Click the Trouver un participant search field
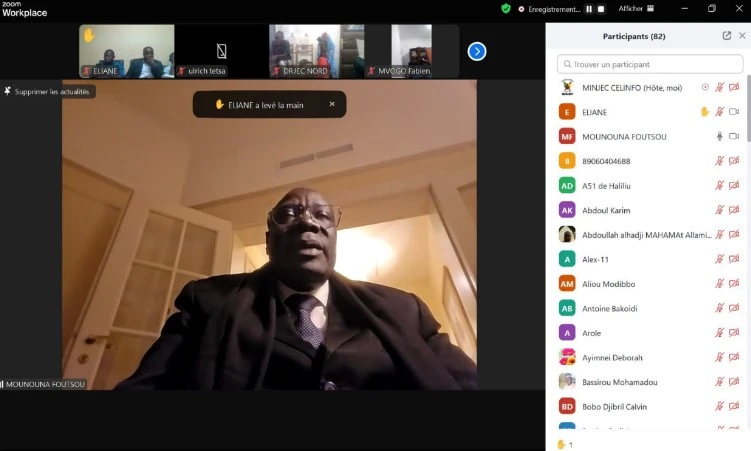Screen dimensions: 751x451 650,64
